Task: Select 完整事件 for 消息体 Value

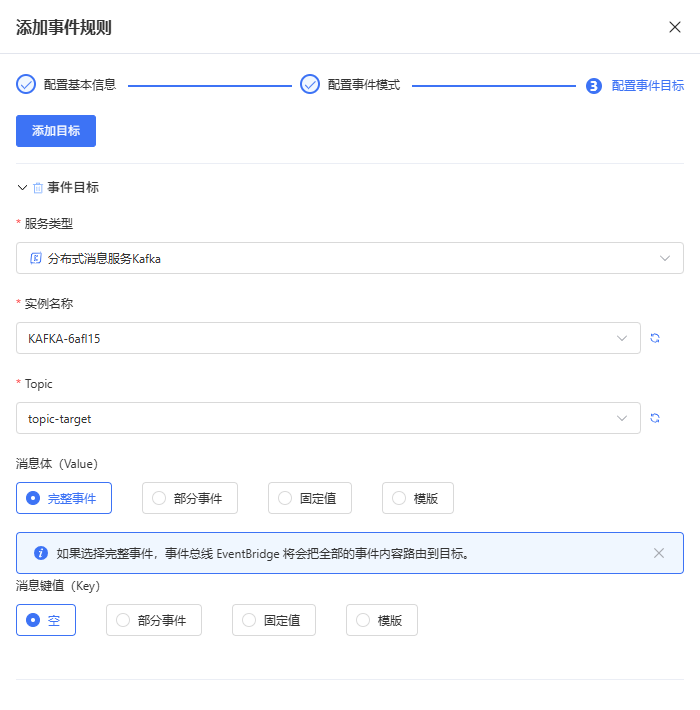Action: pyautogui.click(x=64, y=498)
